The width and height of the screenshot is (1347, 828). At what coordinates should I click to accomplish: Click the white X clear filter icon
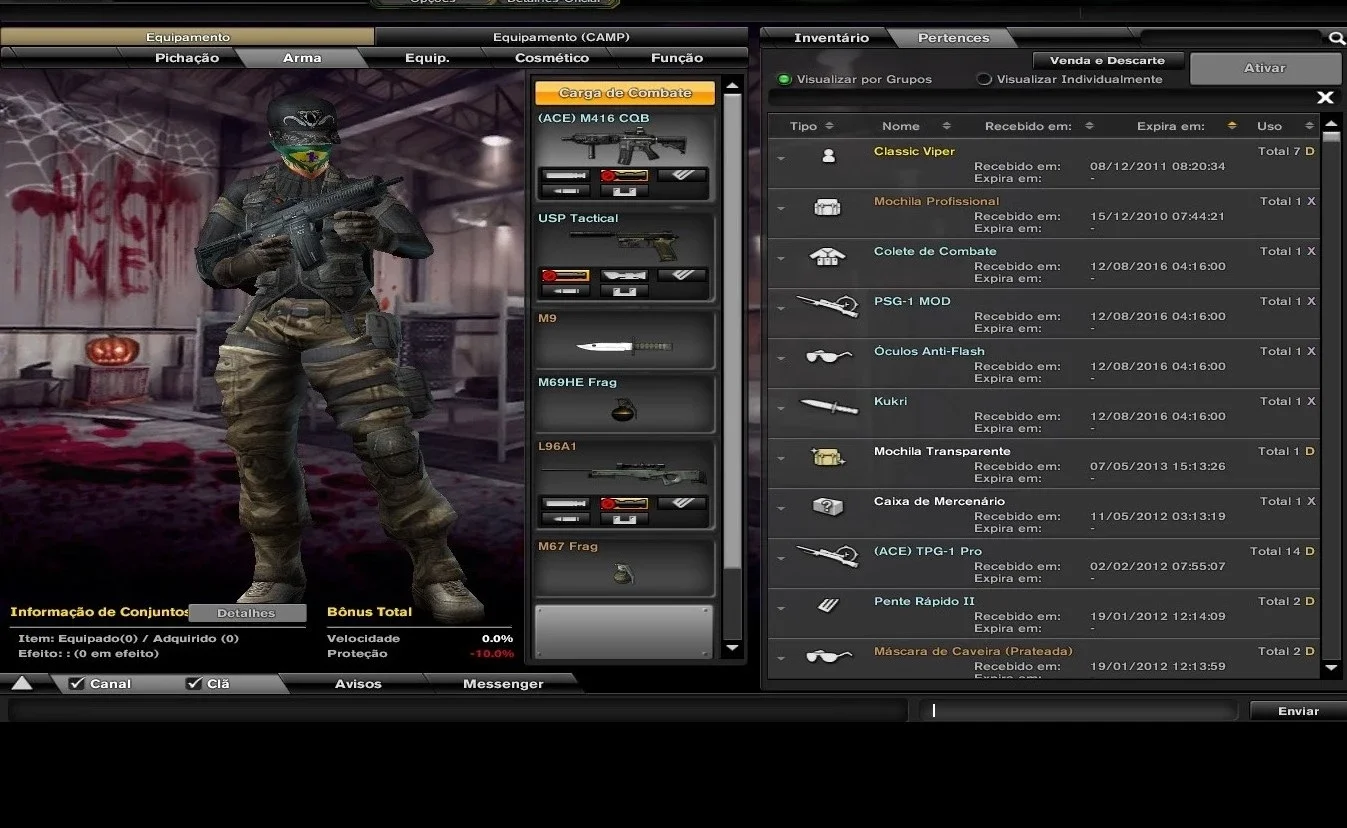click(x=1325, y=97)
